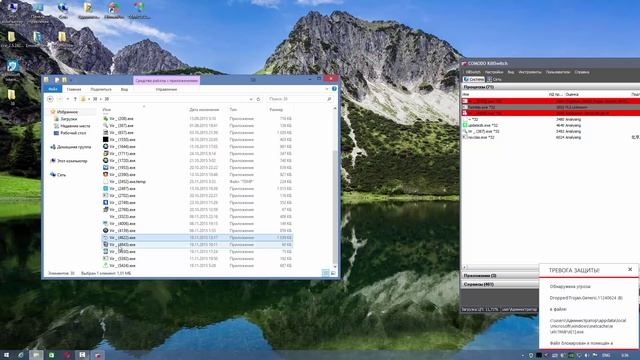Click Explorer vertical scrollbar thumb
The height and width of the screenshot is (360, 640).
click(x=335, y=208)
